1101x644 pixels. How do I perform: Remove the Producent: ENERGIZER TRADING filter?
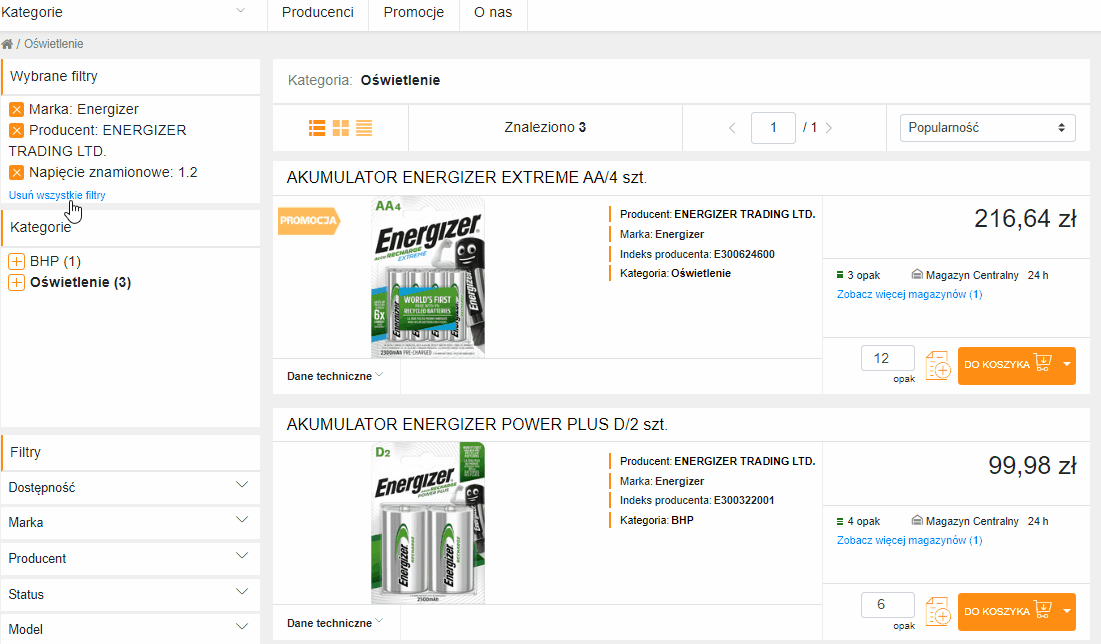17,131
